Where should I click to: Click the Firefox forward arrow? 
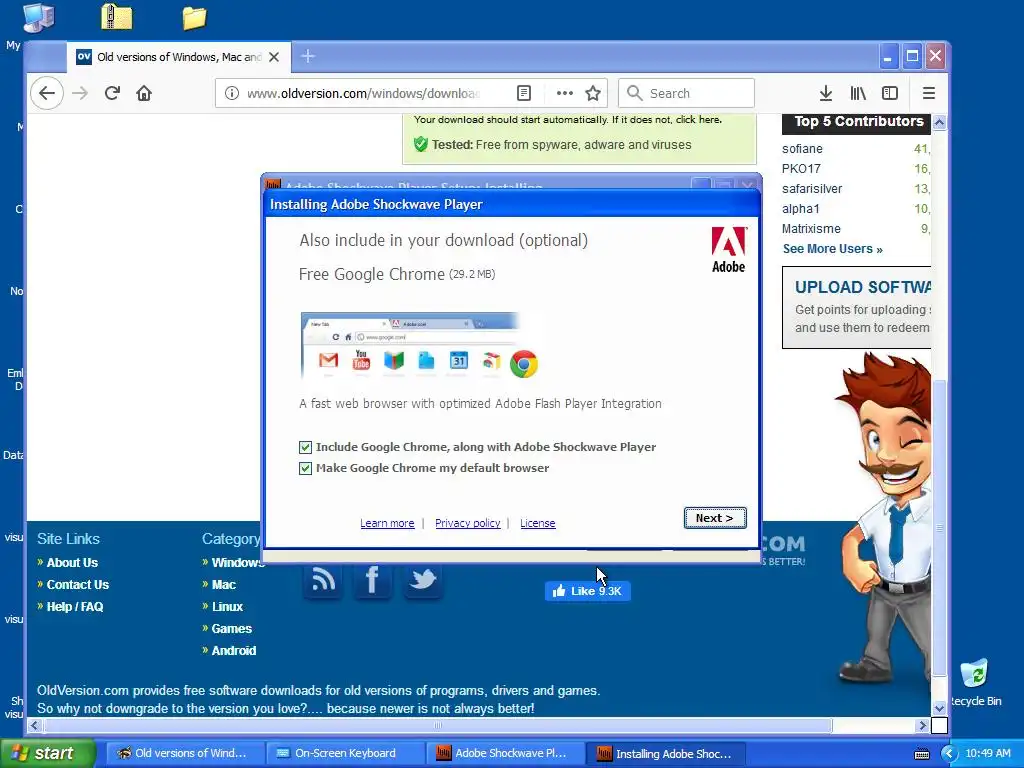coord(80,93)
